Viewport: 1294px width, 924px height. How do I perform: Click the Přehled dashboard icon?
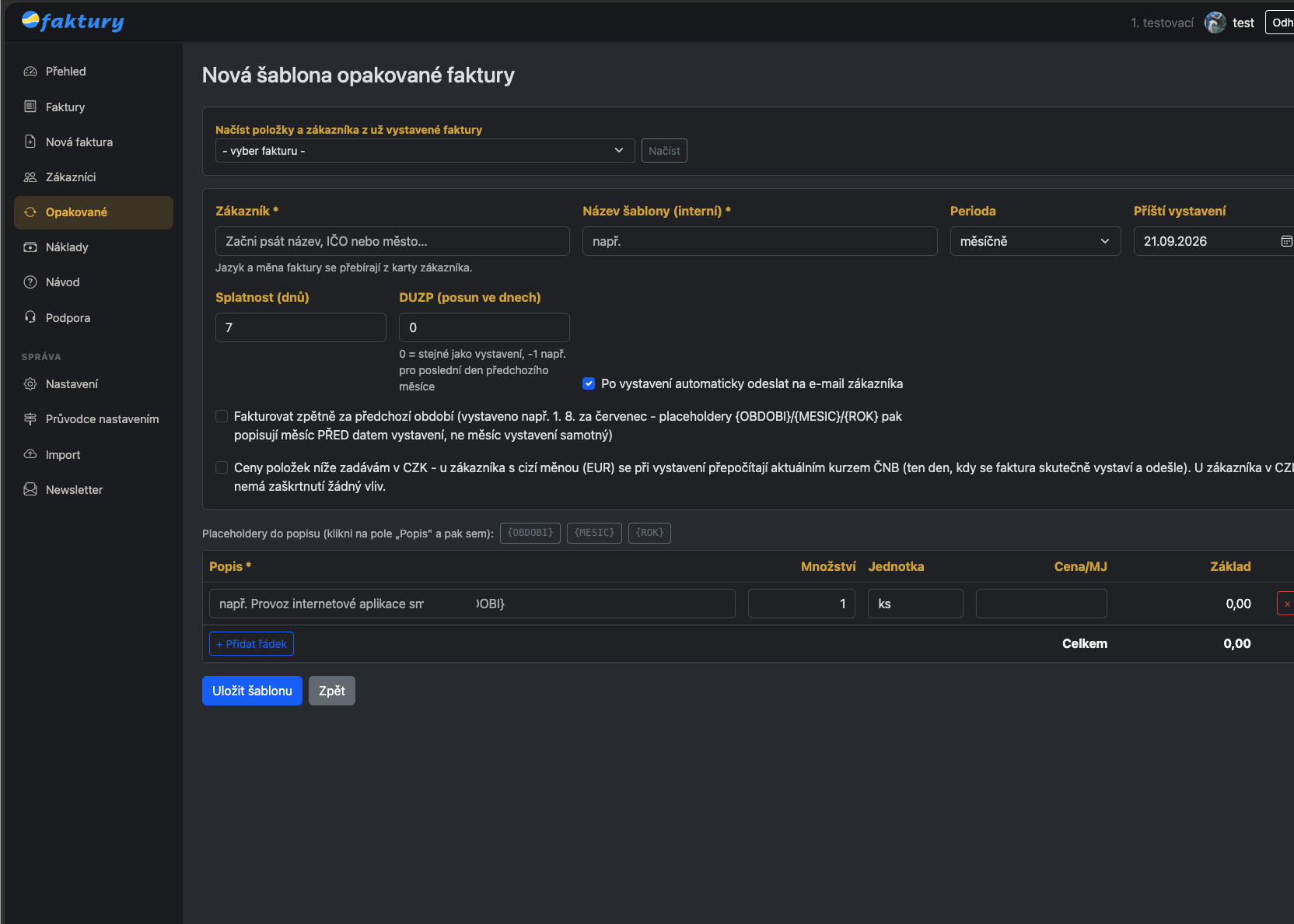tap(30, 72)
